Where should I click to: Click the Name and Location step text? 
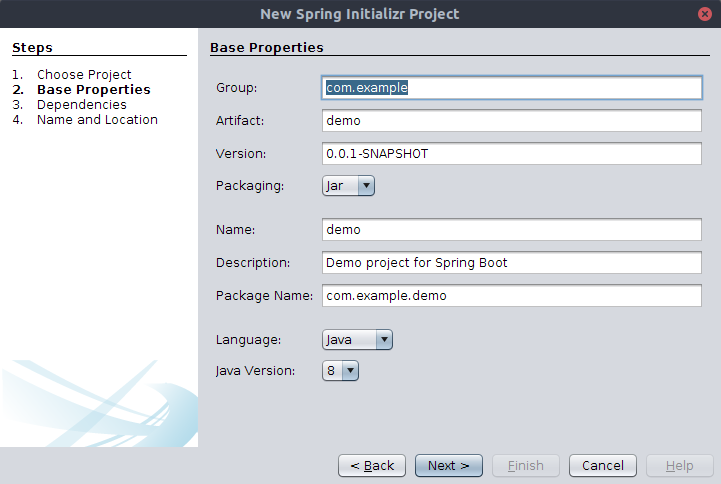pos(97,120)
